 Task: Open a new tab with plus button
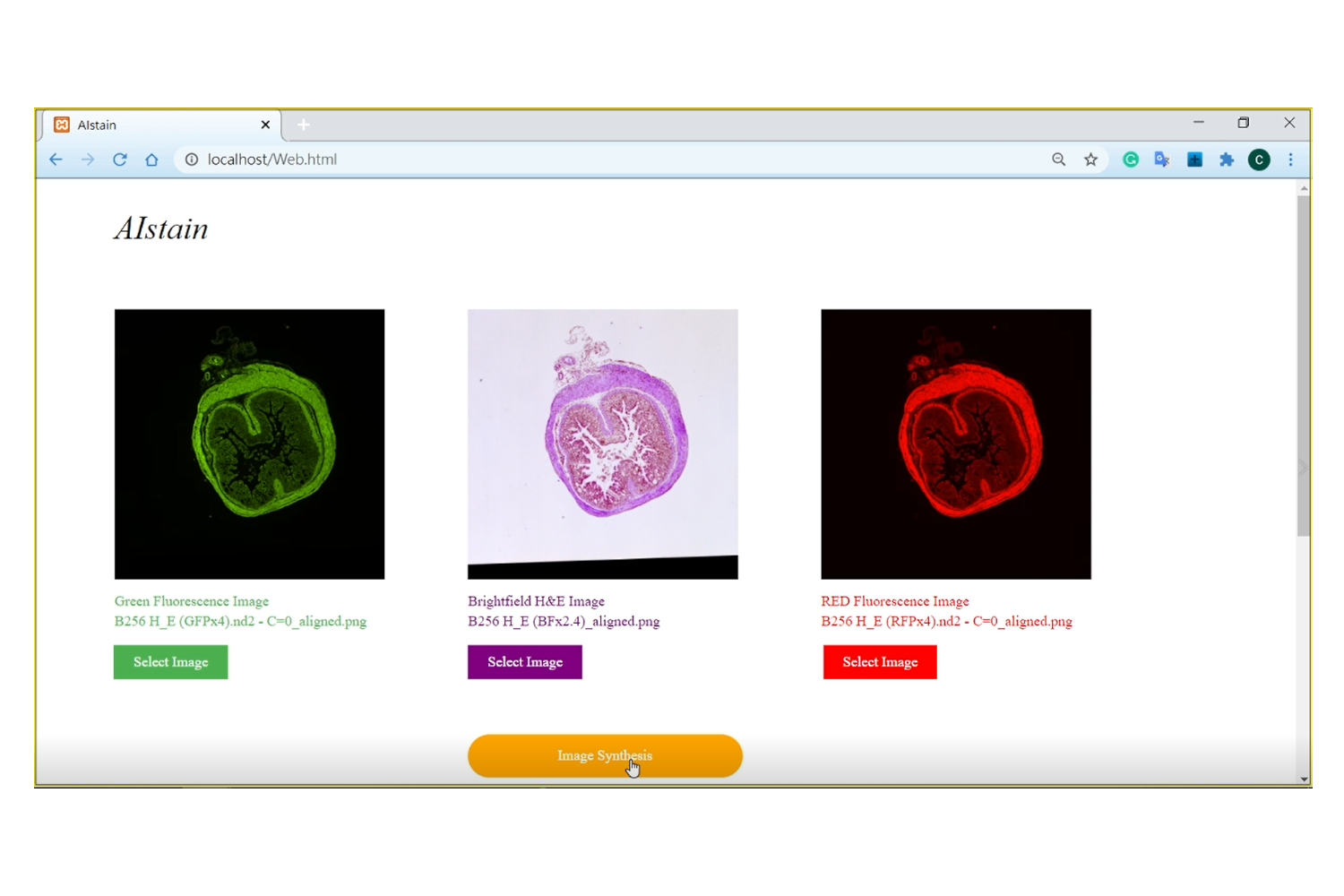(304, 125)
